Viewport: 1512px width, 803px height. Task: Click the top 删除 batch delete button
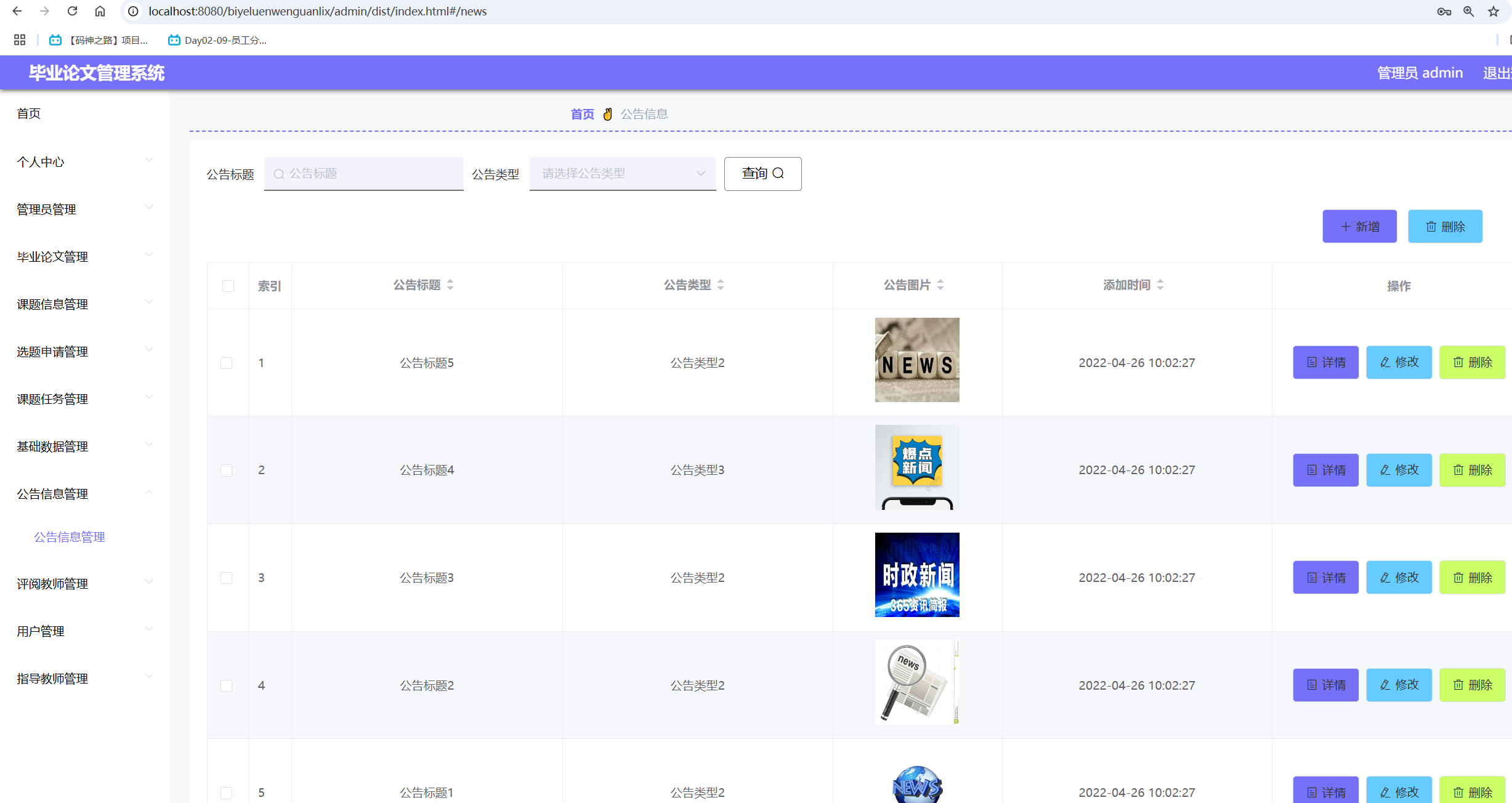click(x=1445, y=227)
